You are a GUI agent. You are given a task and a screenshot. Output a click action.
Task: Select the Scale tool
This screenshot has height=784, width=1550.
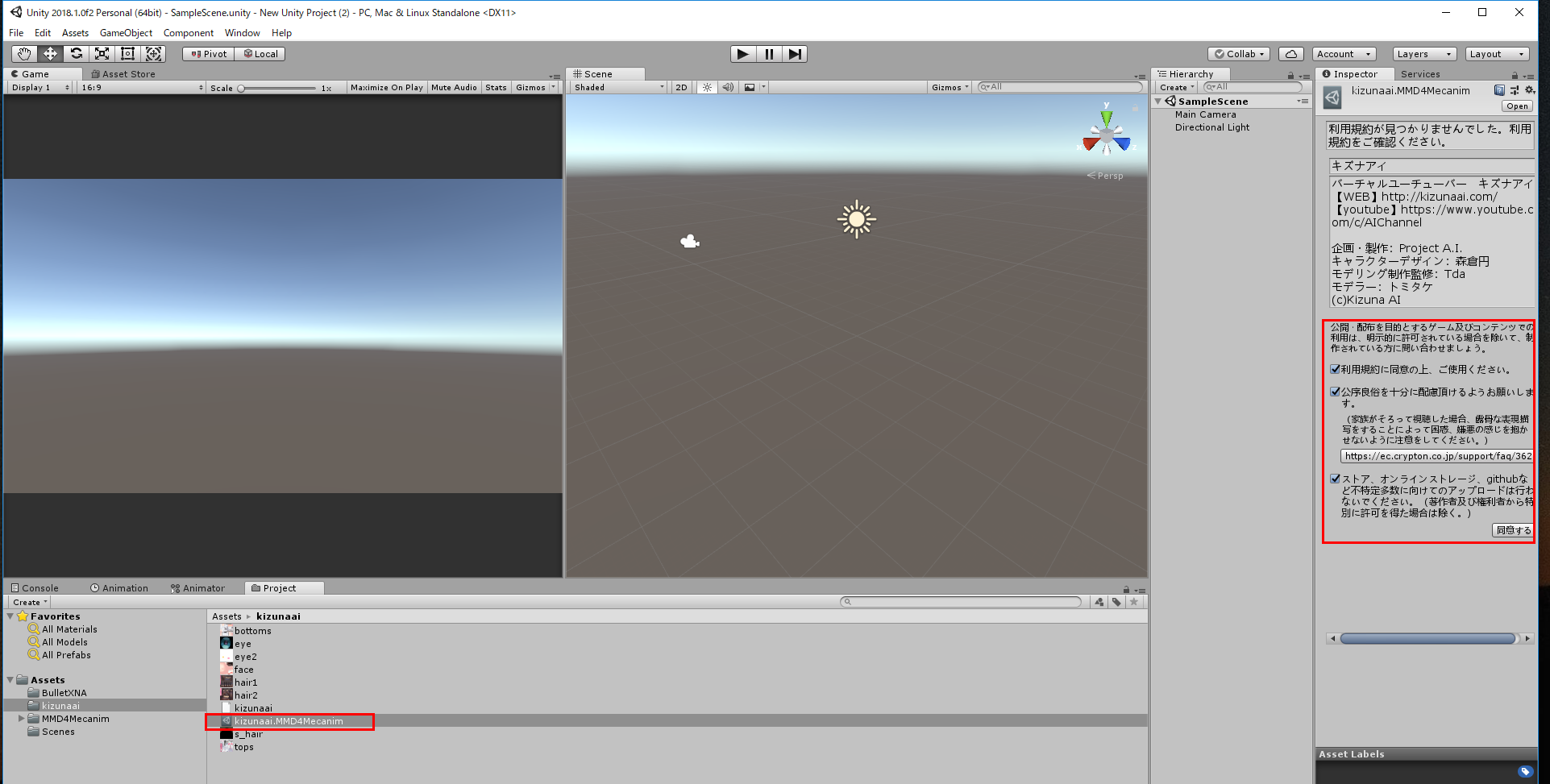(102, 54)
